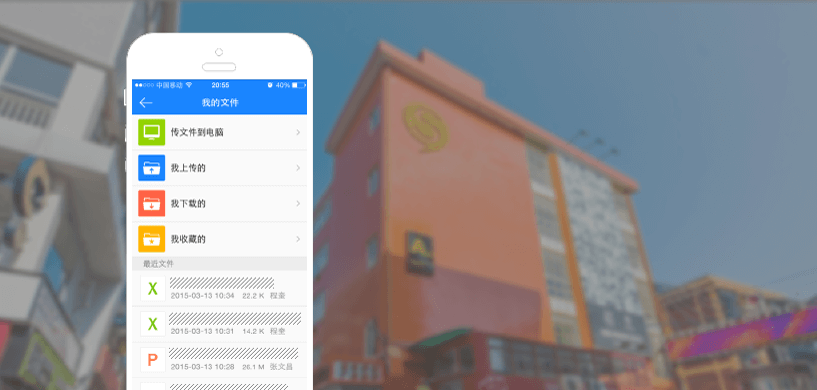
Task: Tap file size 26.1 M
Action: 253,367
